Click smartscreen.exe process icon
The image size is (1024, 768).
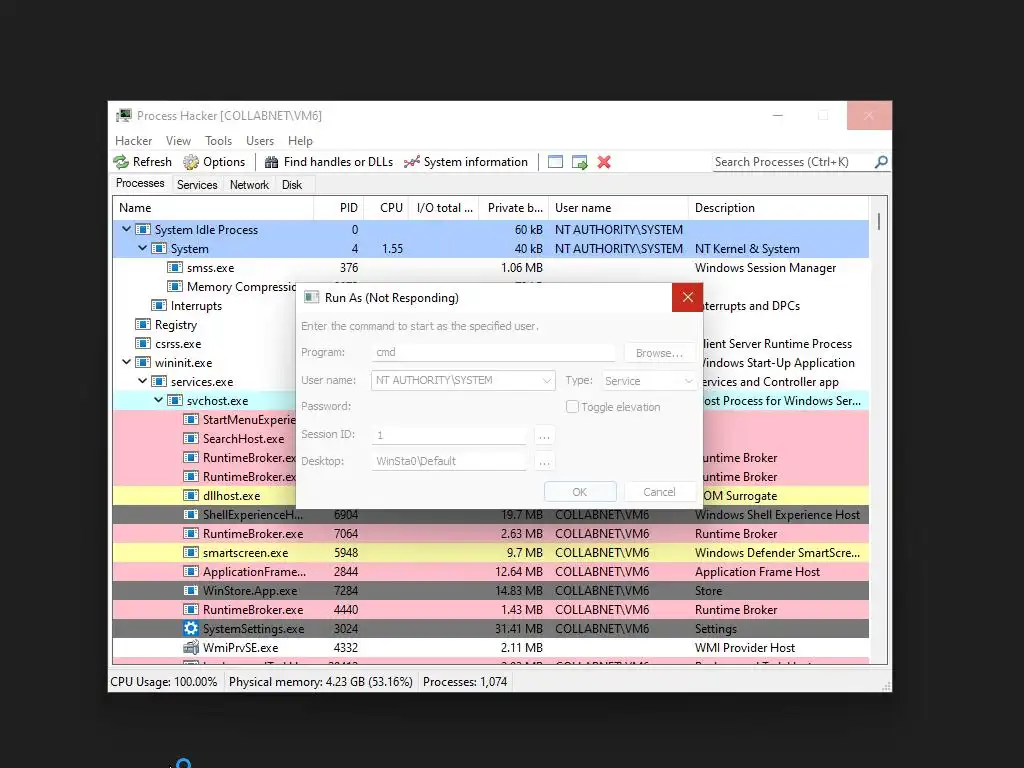[191, 552]
